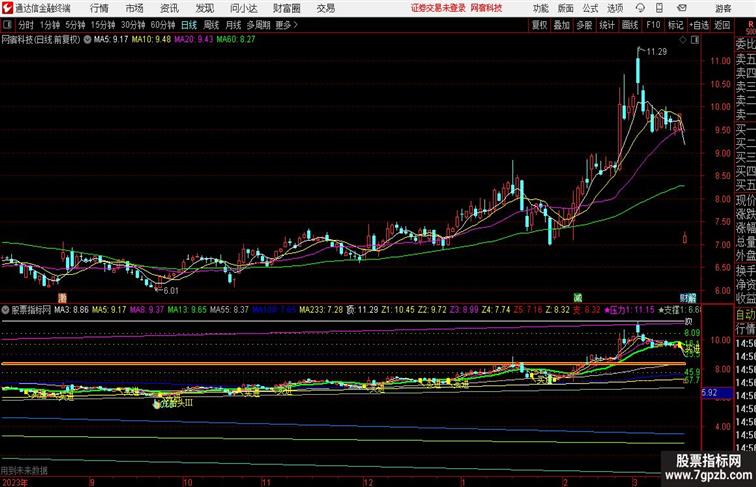Switch to 30分钟 chart period
Viewport: 756px width, 487px height.
pos(133,25)
